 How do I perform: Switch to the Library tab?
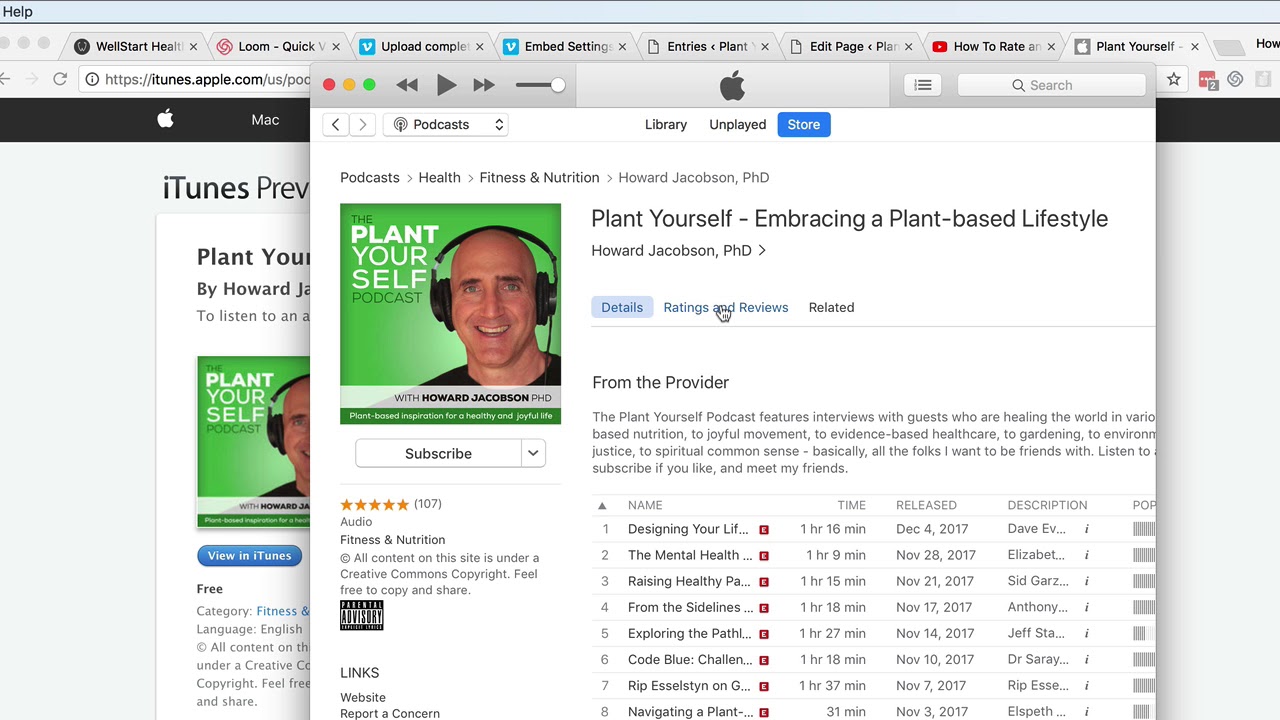[x=666, y=124]
